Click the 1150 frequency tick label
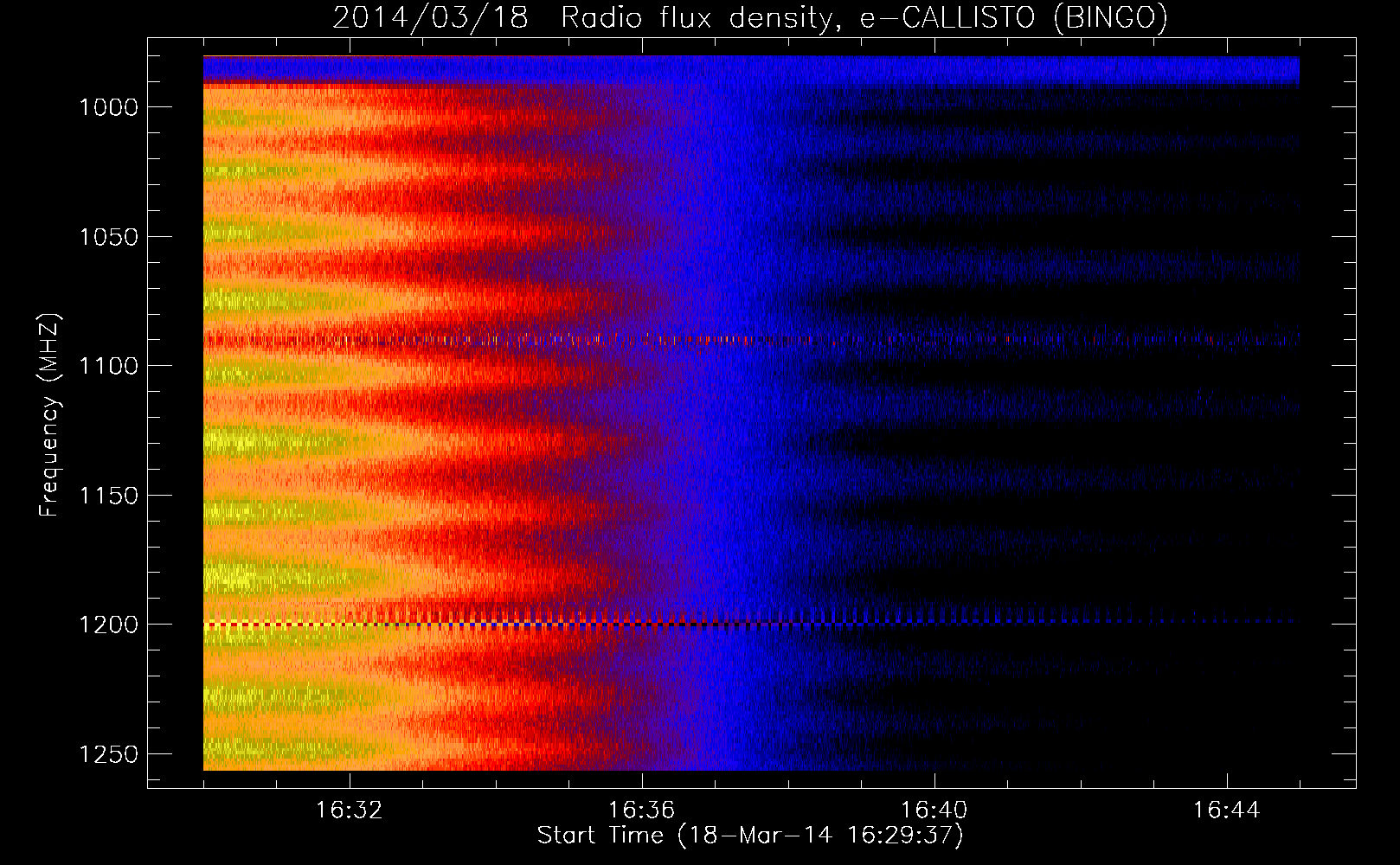This screenshot has height=865, width=1400. [x=108, y=496]
